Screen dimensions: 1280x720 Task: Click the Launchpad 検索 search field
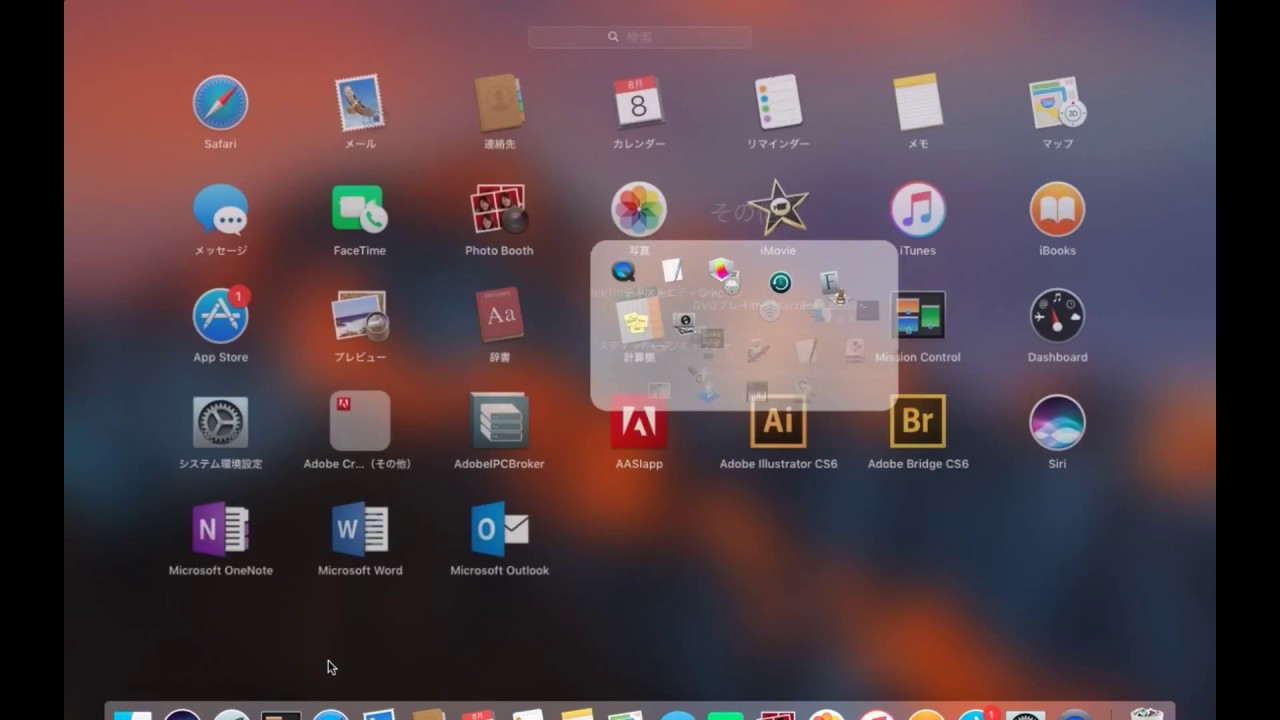click(x=640, y=37)
